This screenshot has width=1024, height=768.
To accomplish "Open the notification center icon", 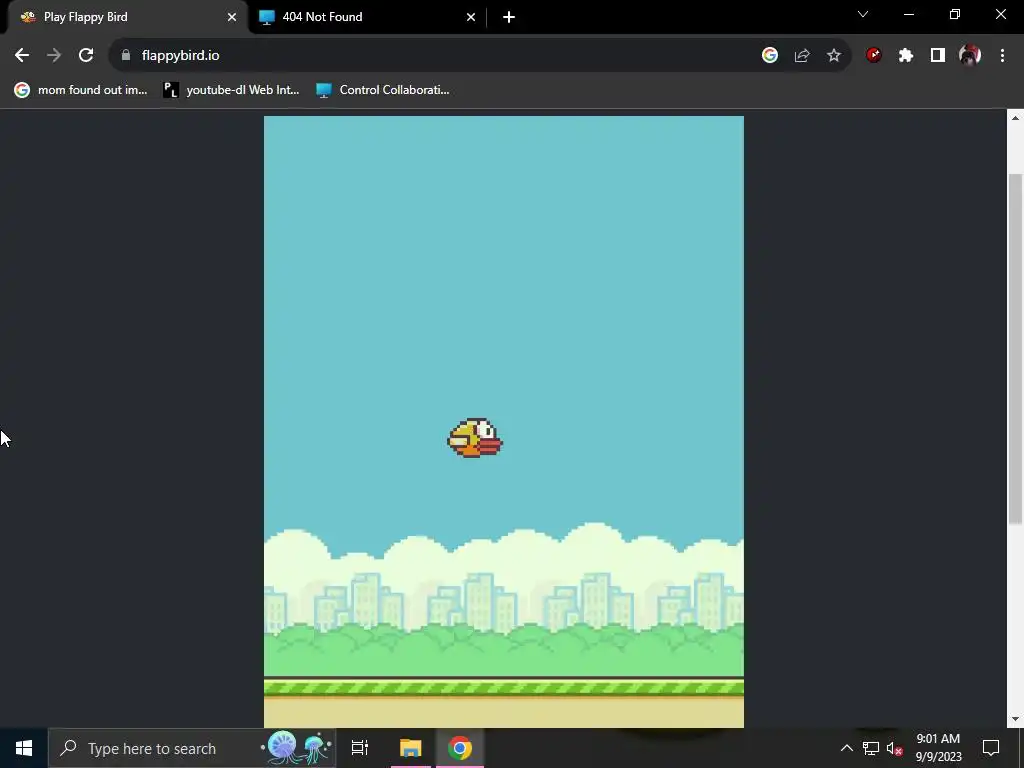I will pyautogui.click(x=991, y=748).
